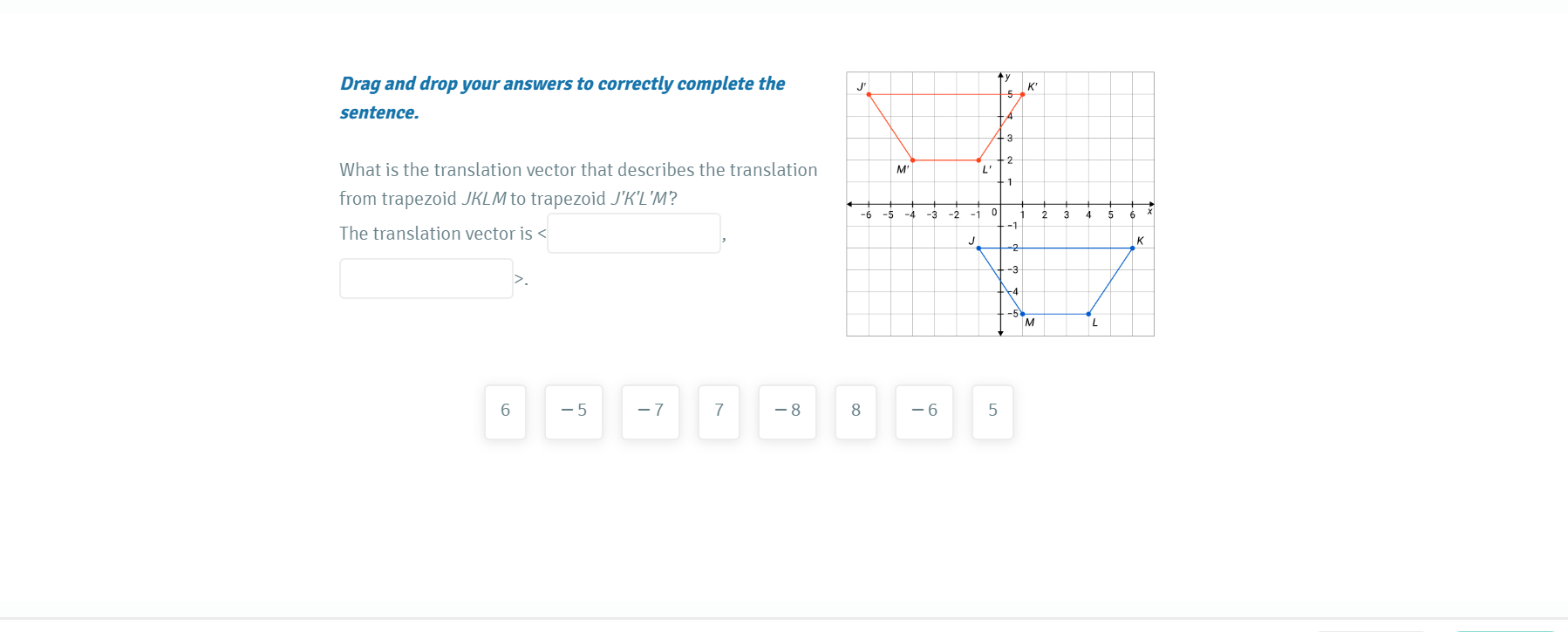Click blue vertex M of the trapezoid

(x=1022, y=314)
